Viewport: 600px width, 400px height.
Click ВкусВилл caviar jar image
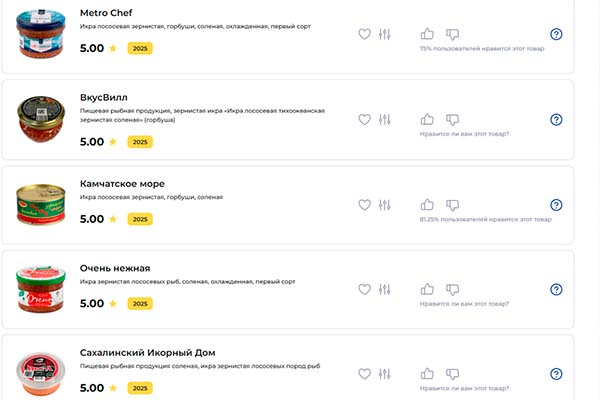38,120
